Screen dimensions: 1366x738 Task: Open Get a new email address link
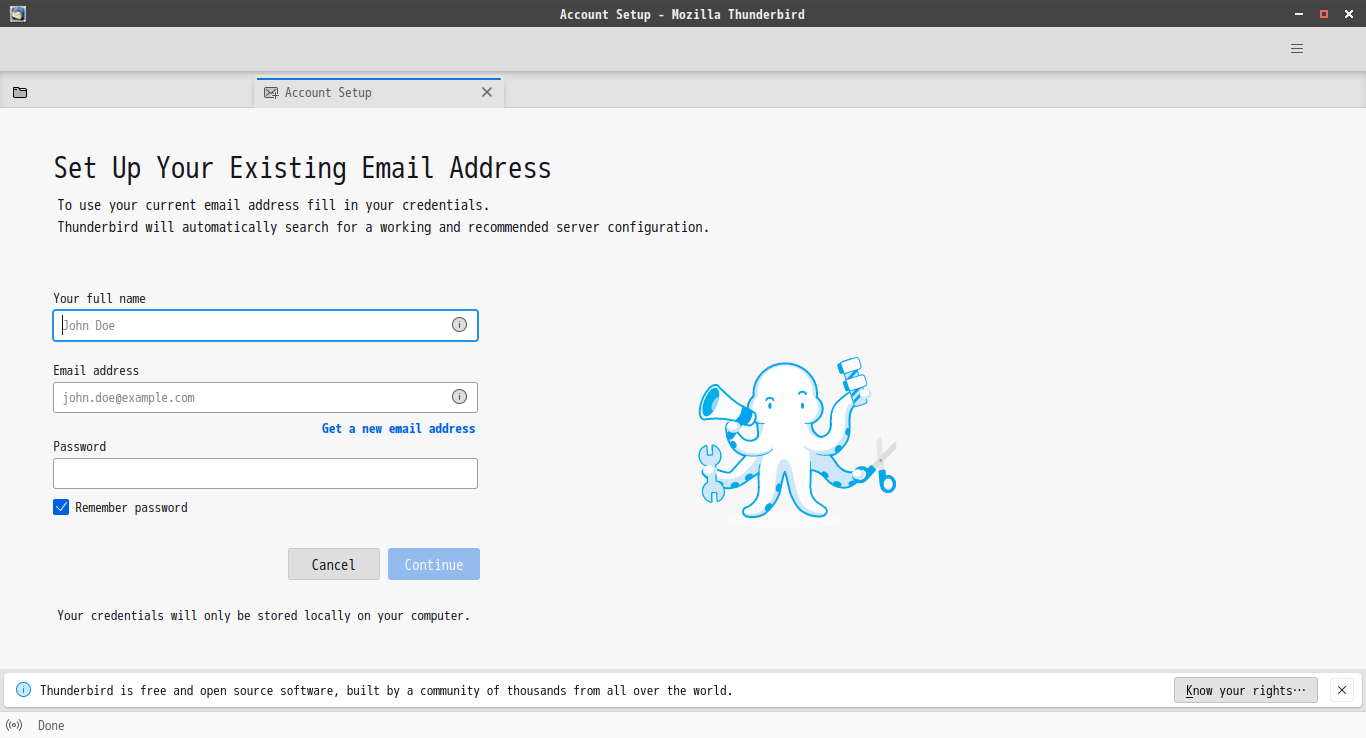pos(398,428)
